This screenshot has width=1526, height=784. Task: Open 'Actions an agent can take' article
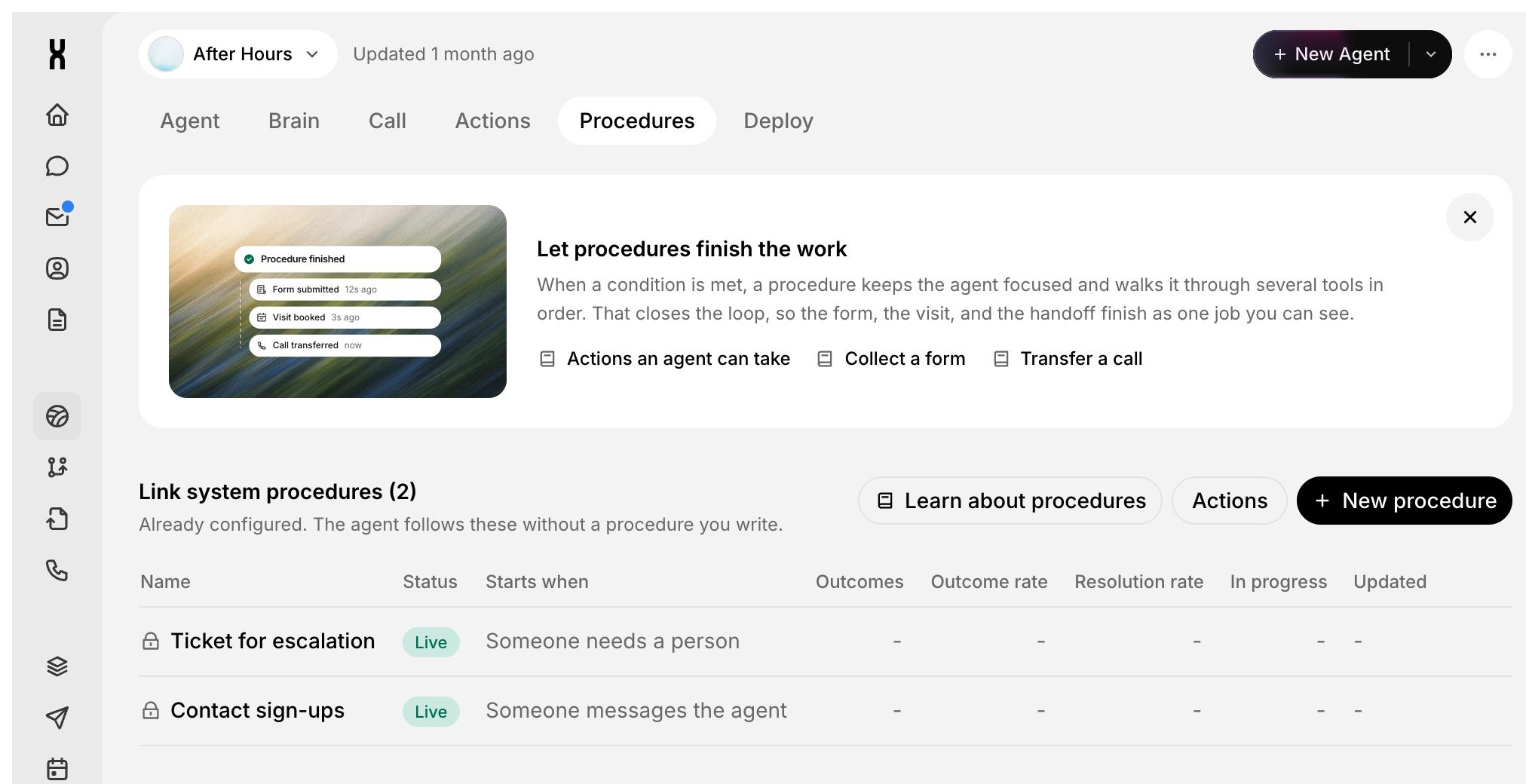665,359
